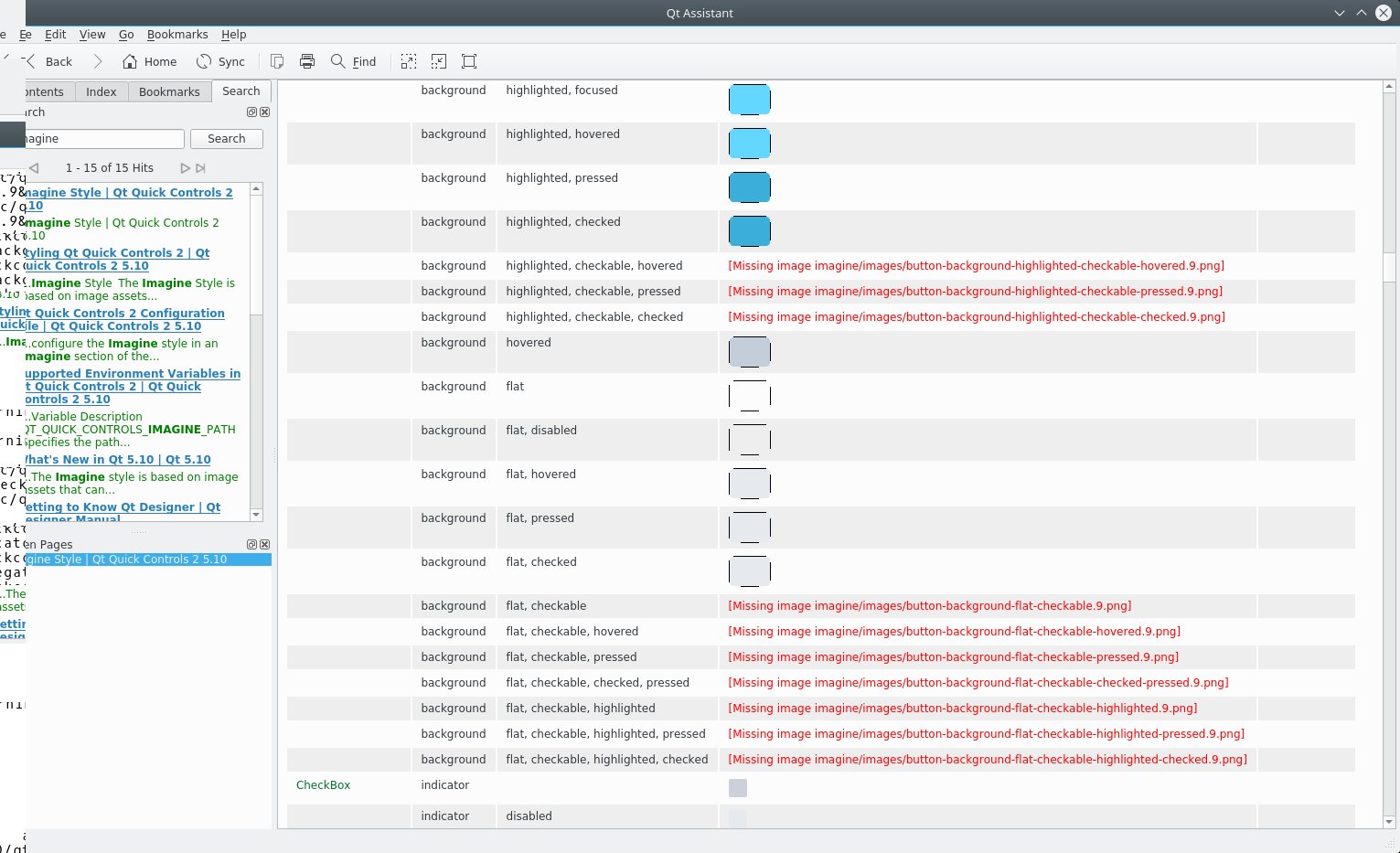Click the search query input field

[103, 139]
